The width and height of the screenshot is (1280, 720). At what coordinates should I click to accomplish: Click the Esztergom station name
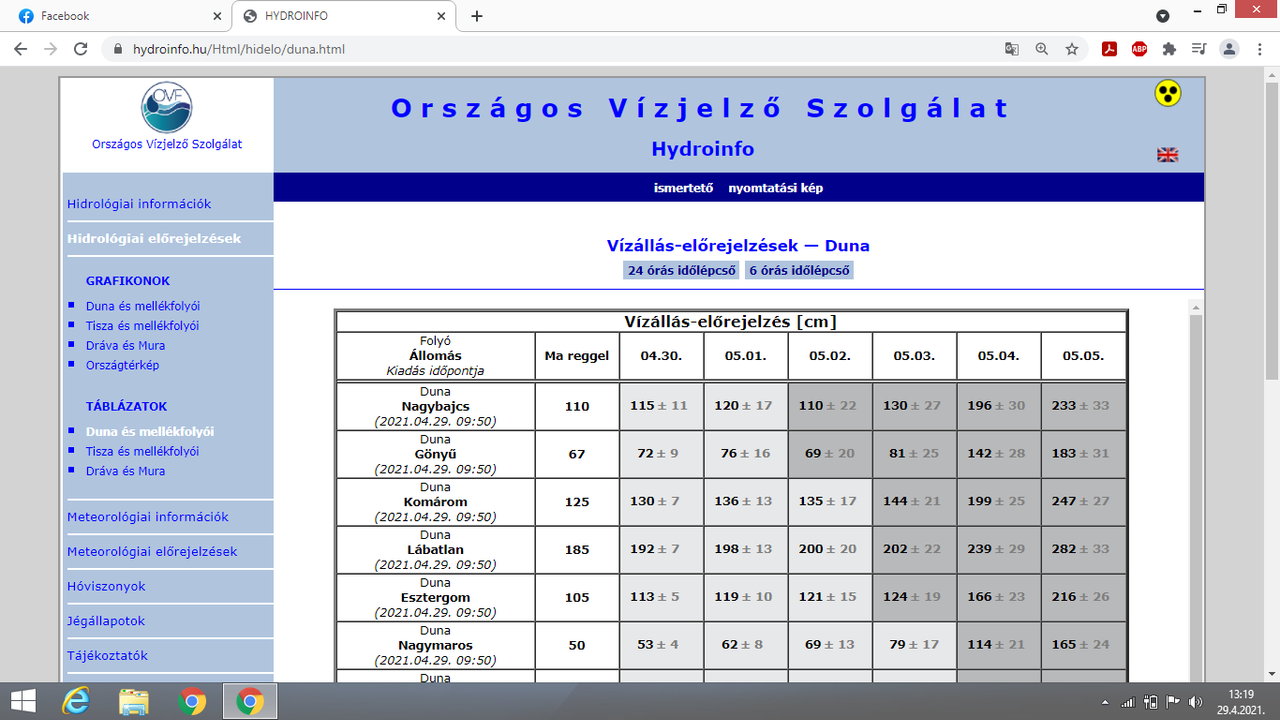coord(436,597)
